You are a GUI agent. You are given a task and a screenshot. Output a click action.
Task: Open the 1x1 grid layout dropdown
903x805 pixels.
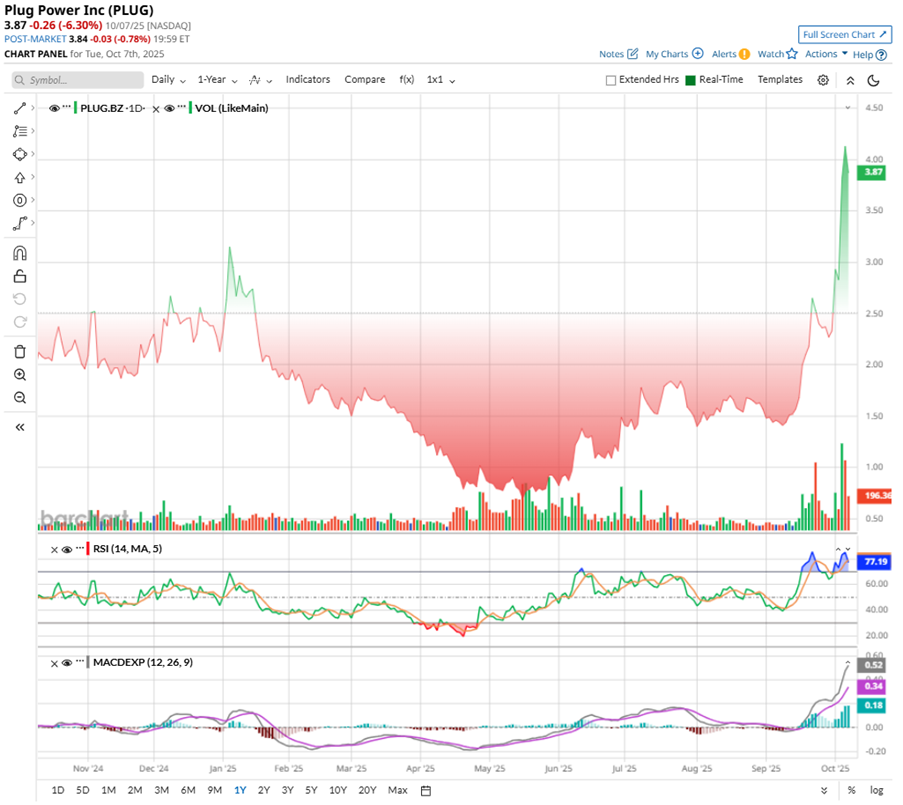tap(441, 79)
